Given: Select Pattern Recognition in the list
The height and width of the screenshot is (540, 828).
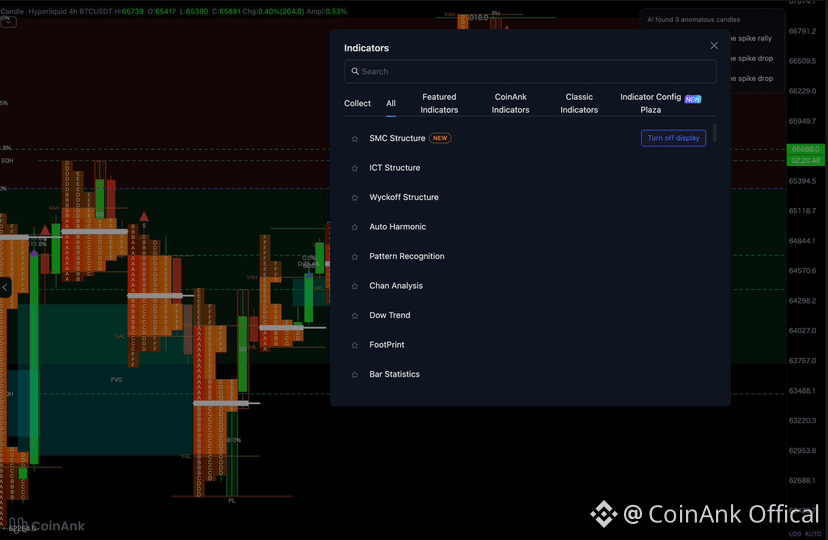Looking at the screenshot, I should coord(407,257).
